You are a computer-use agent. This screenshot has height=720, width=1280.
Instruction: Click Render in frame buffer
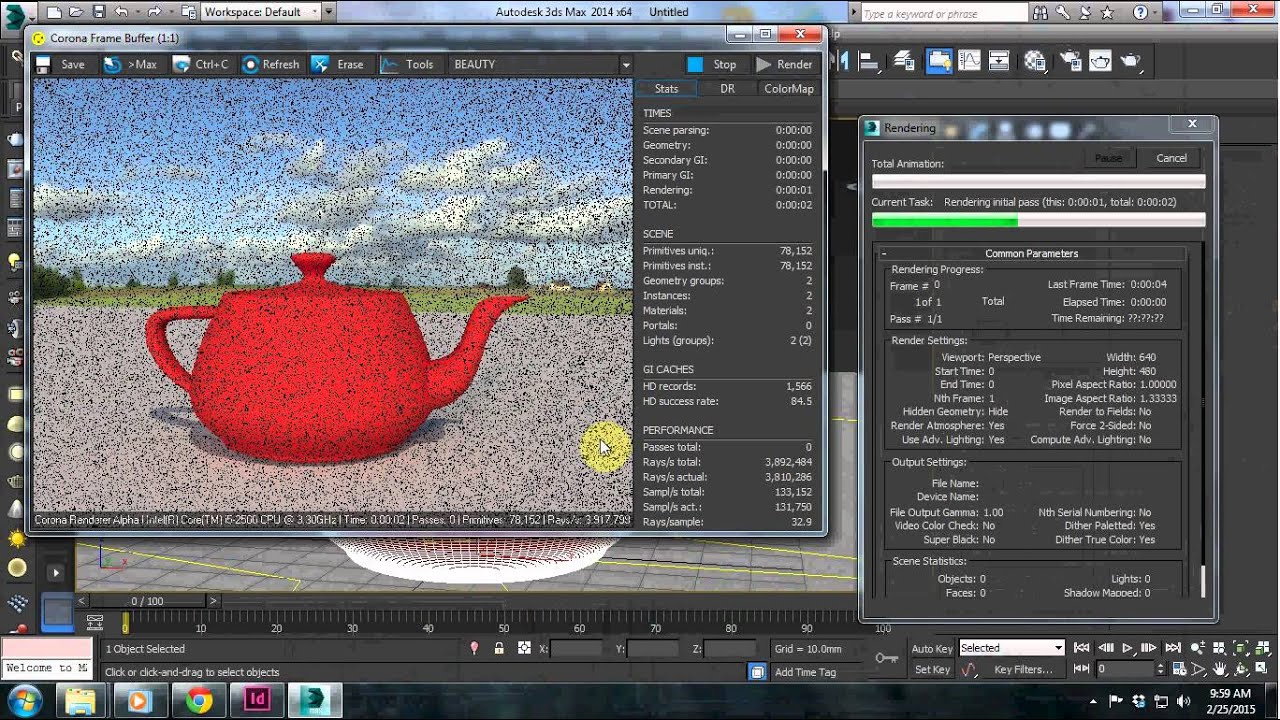[x=784, y=64]
